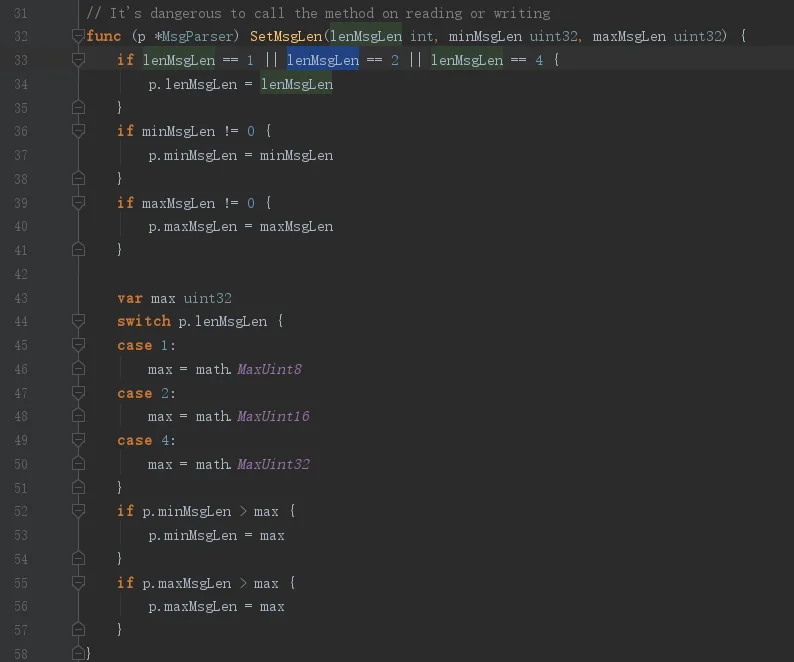This screenshot has width=794, height=662.
Task: Click fold end marker at line 54
Action: [x=78, y=559]
